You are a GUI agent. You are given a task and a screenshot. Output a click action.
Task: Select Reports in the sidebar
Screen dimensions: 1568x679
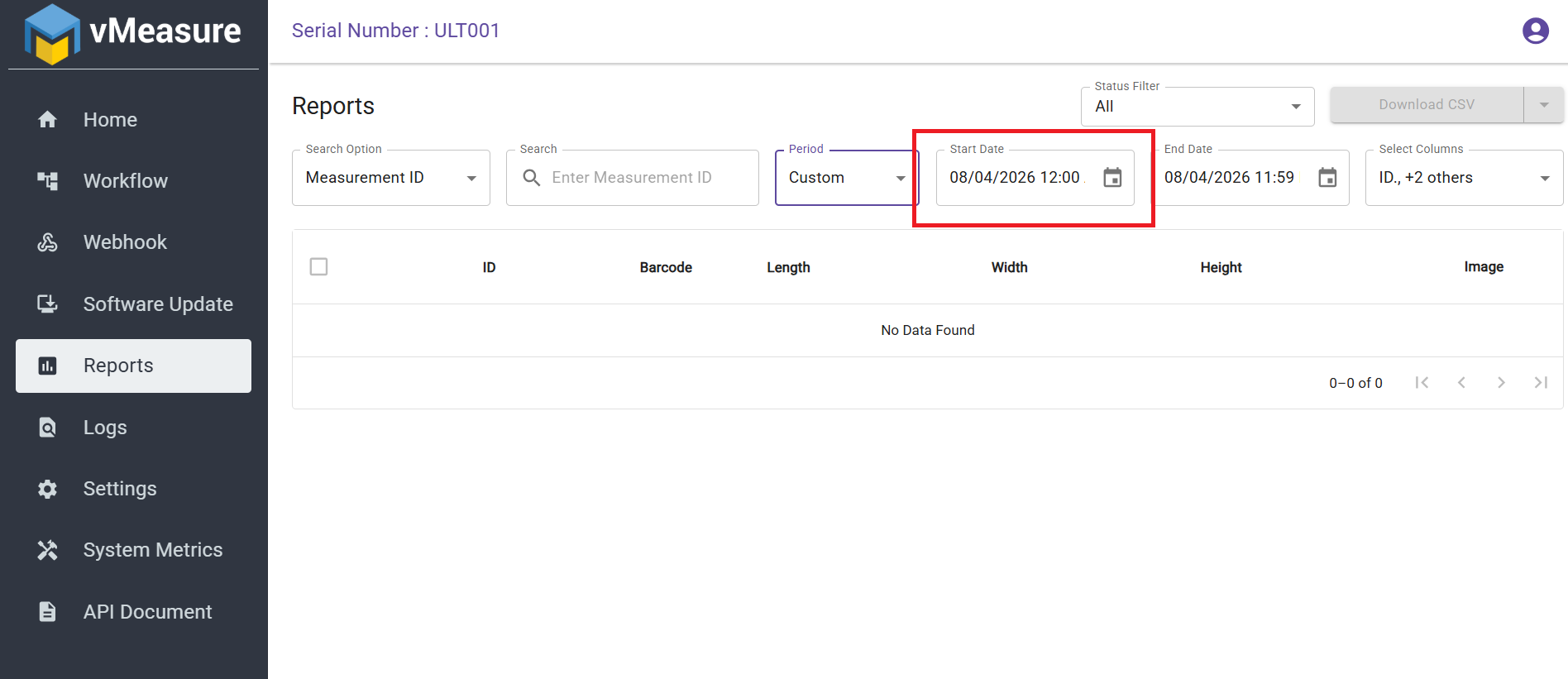point(133,366)
